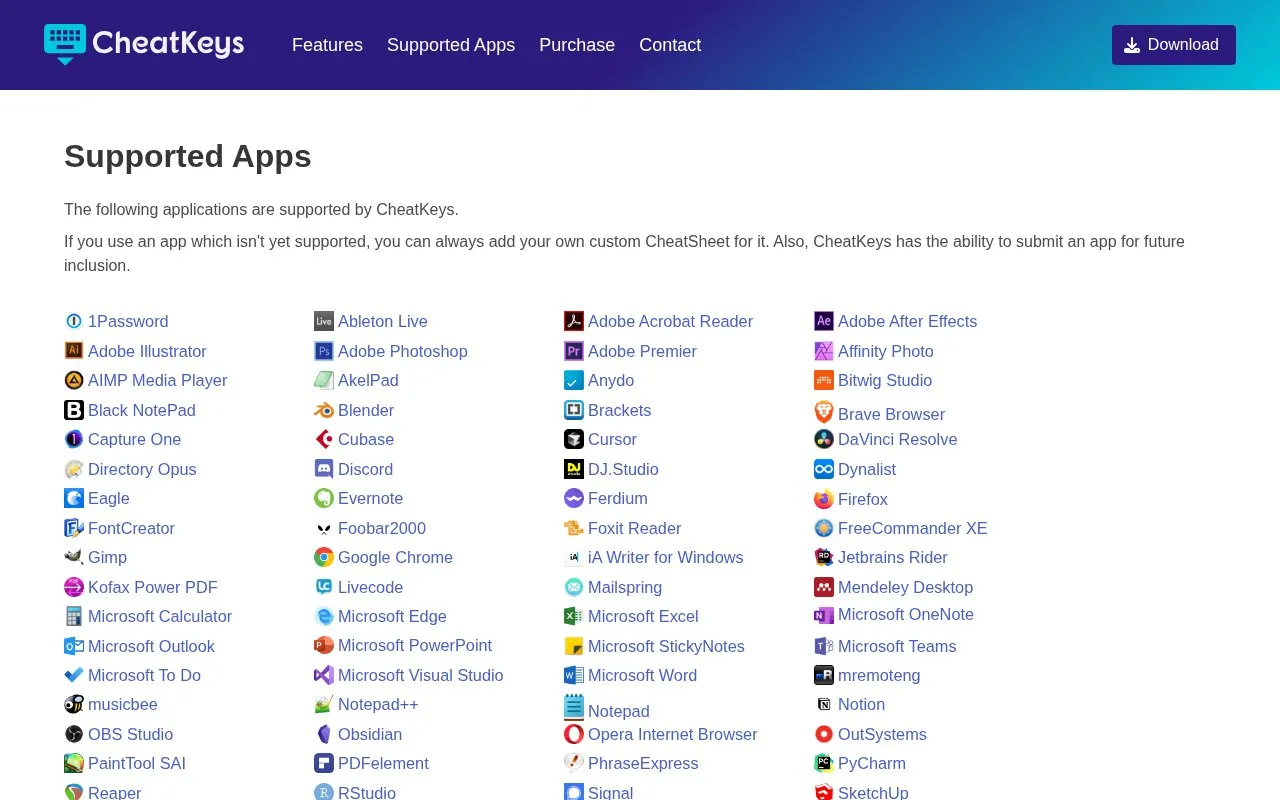Image resolution: width=1280 pixels, height=800 pixels.
Task: Open the Mendeley Desktop link
Action: [905, 587]
